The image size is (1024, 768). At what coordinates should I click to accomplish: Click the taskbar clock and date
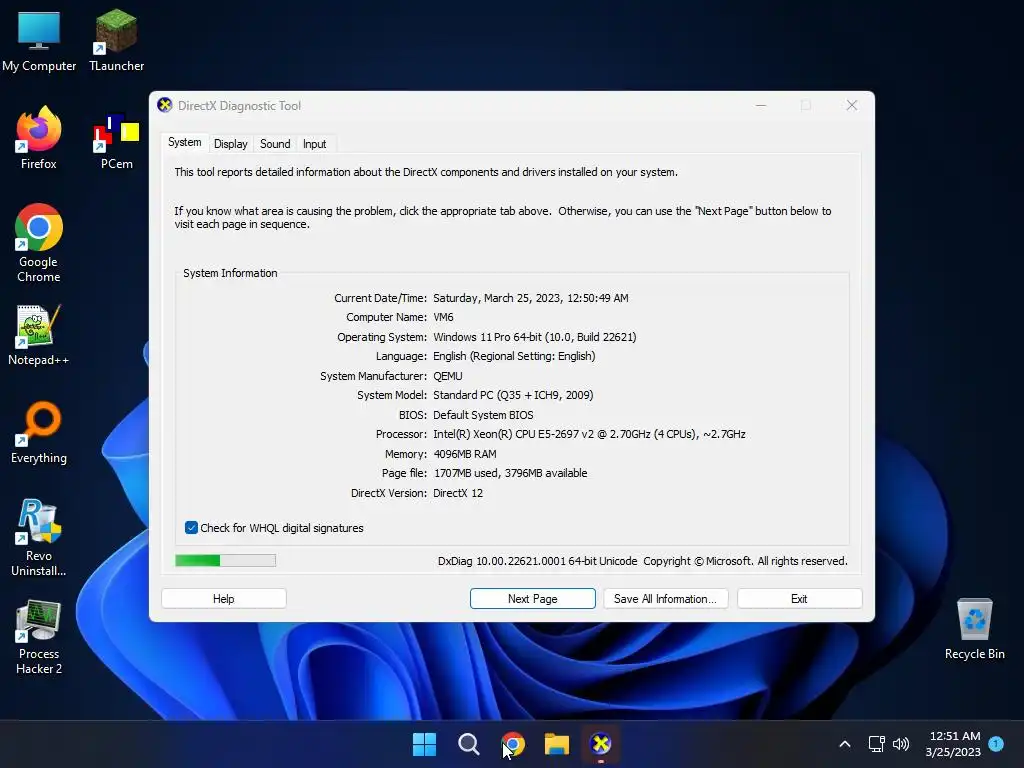pyautogui.click(x=953, y=744)
